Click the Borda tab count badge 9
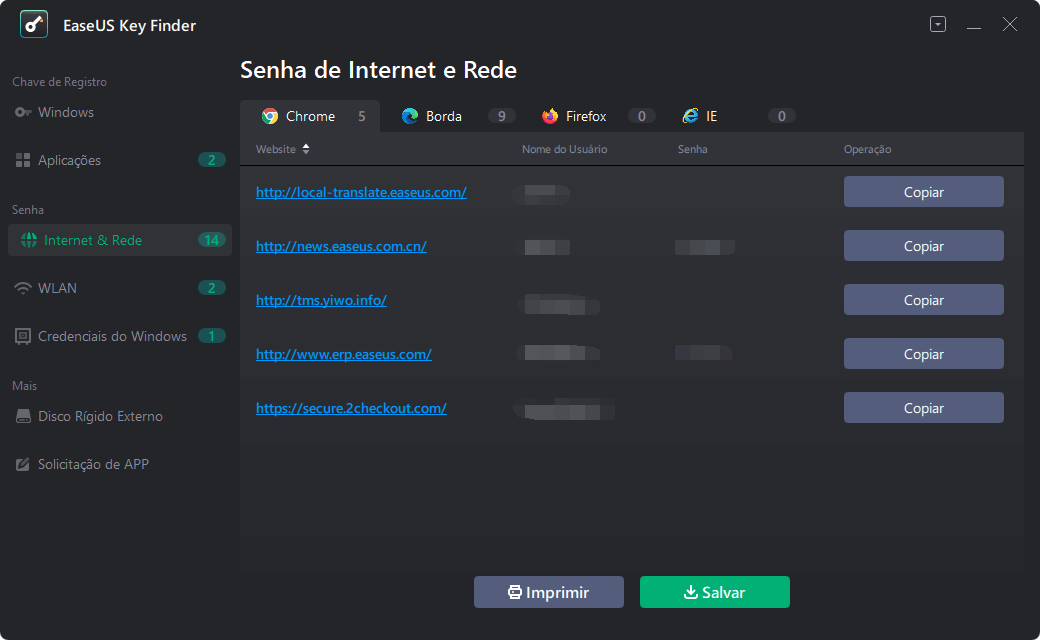This screenshot has width=1040, height=640. (x=501, y=116)
